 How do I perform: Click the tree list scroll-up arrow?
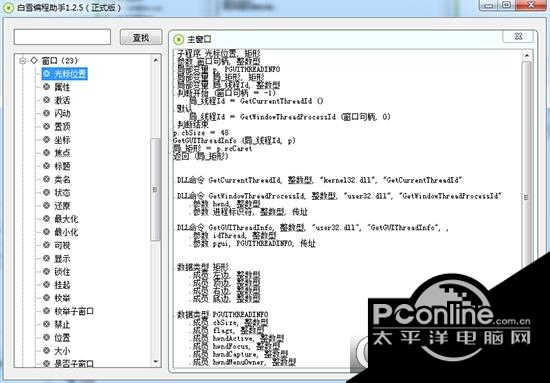[156, 60]
